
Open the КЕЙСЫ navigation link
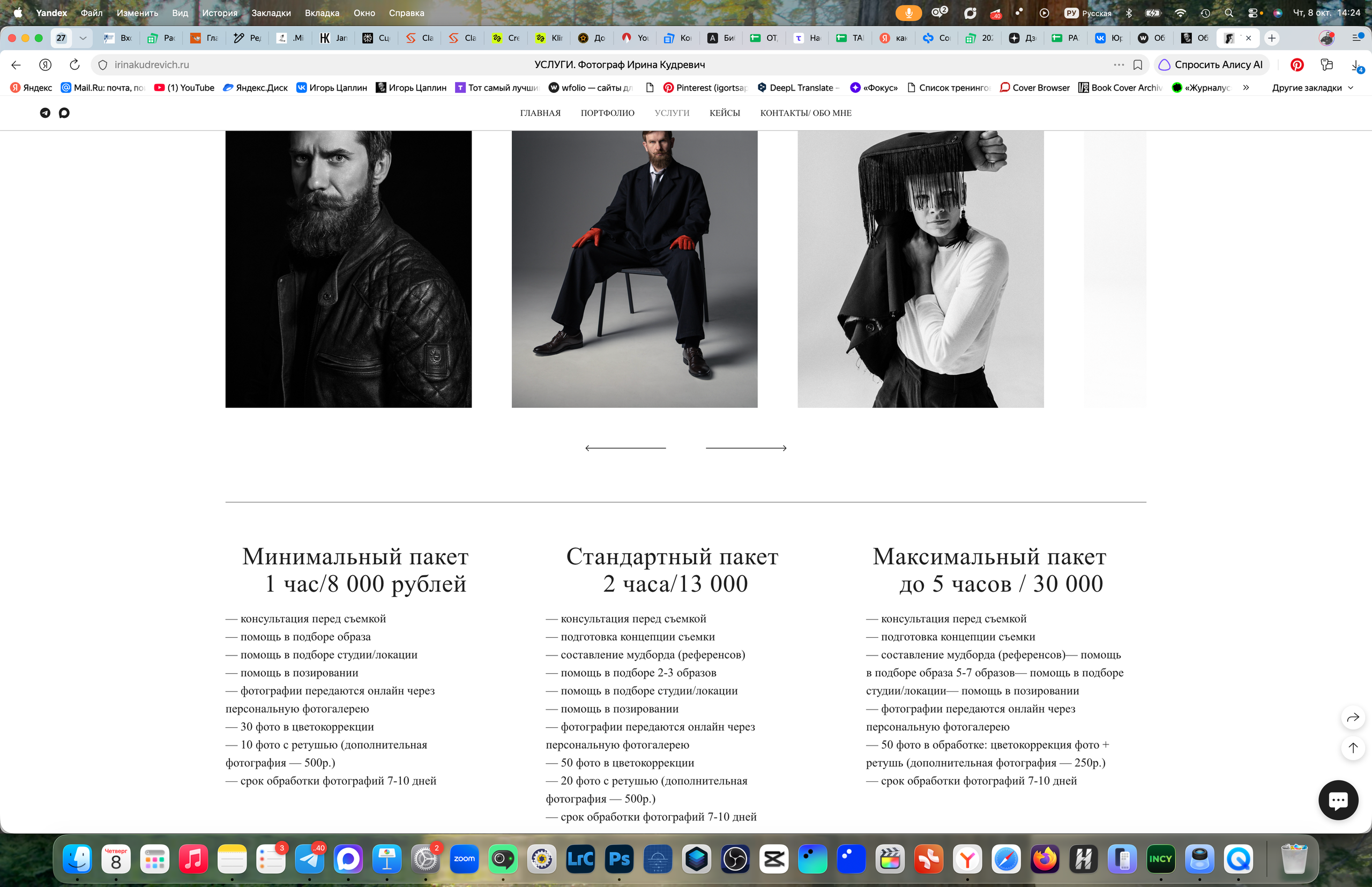coord(725,113)
